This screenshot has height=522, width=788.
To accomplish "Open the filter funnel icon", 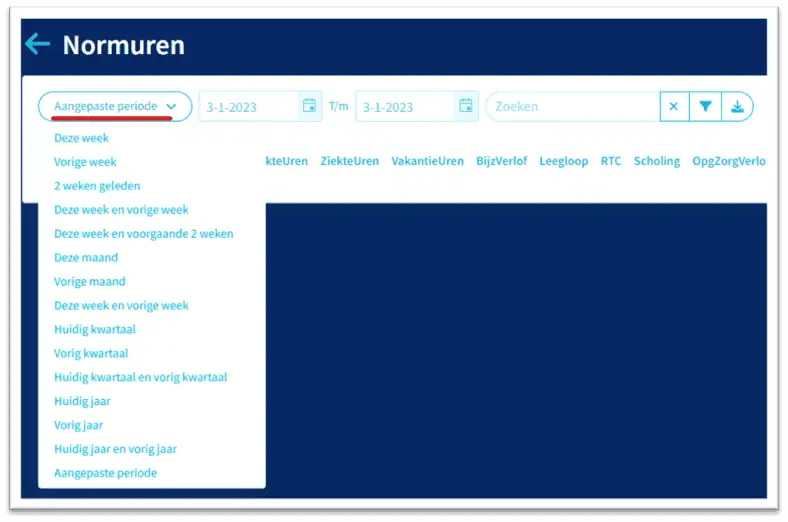I will [x=705, y=107].
